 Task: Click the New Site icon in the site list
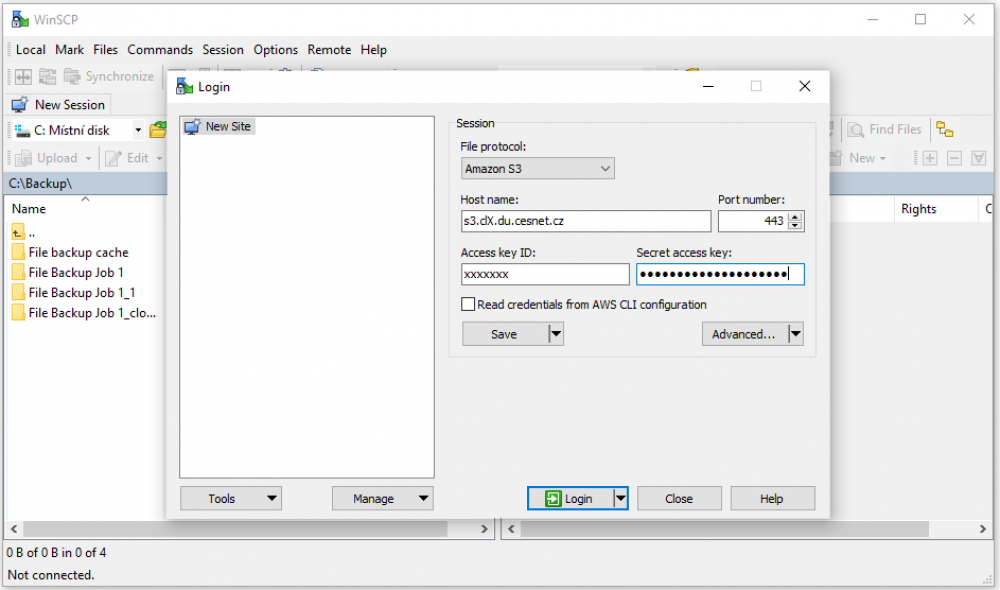192,126
